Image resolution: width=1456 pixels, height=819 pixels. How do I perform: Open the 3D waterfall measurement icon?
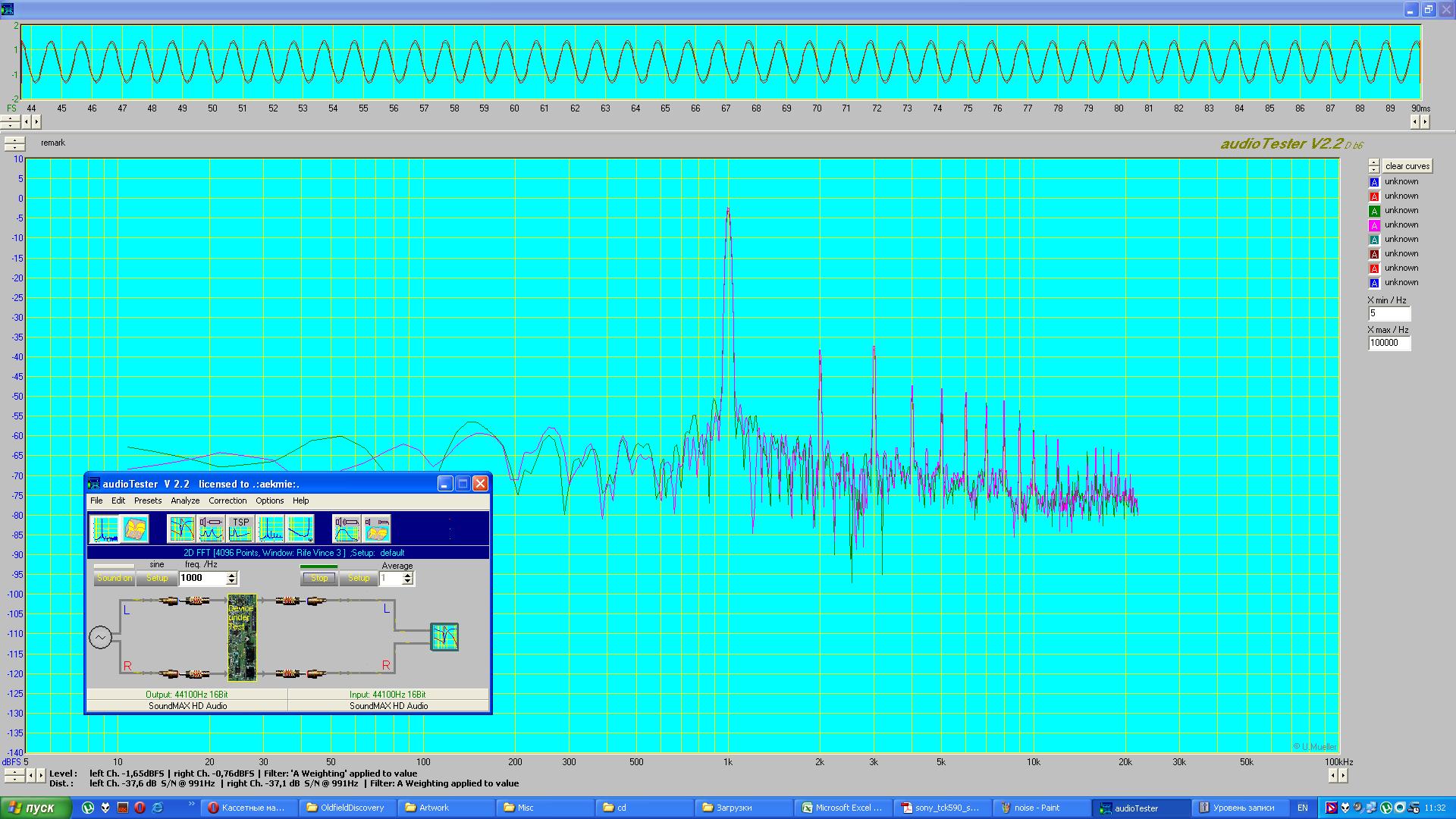pos(136,529)
